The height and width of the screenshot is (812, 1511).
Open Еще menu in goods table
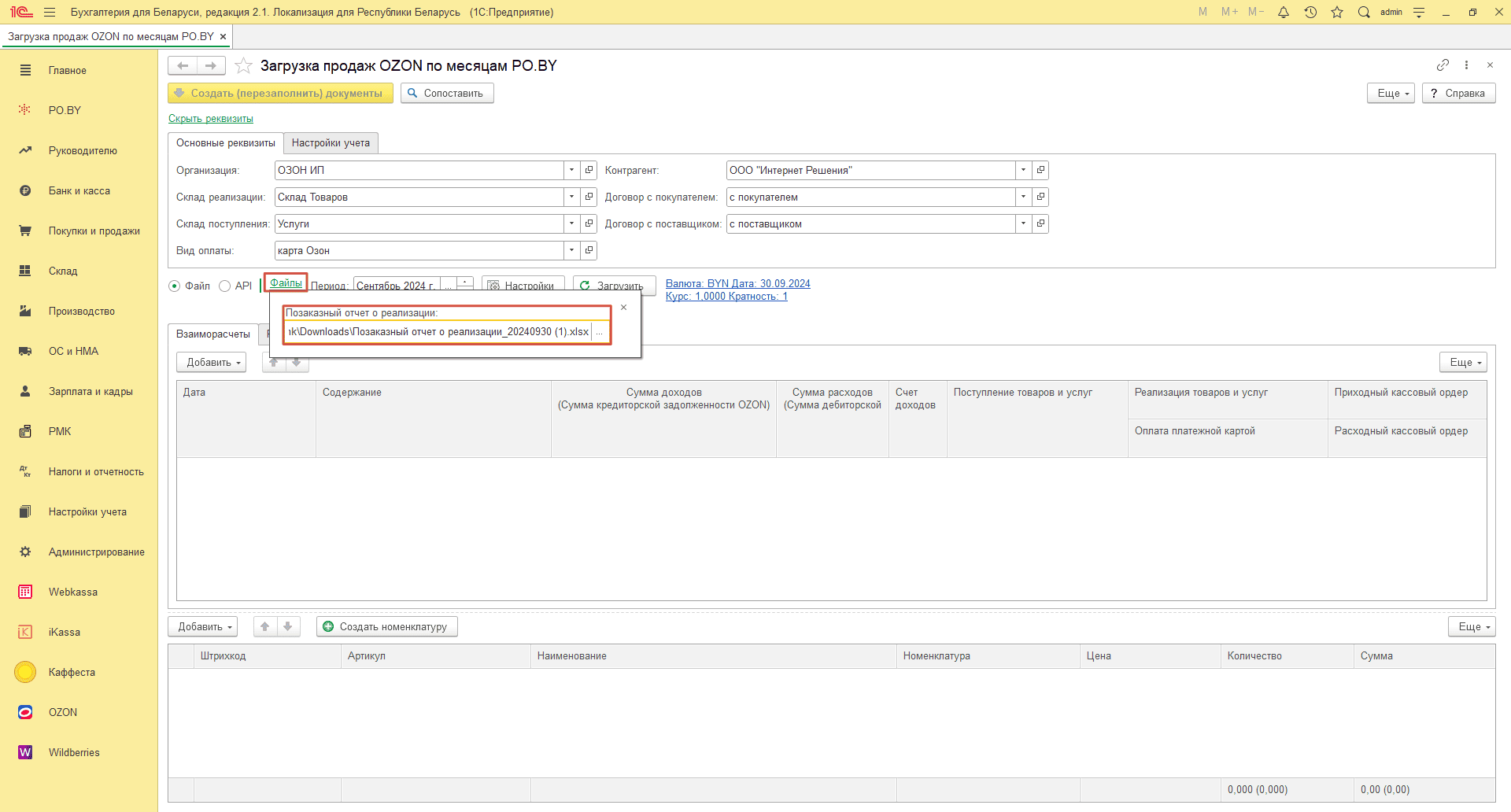pos(1472,626)
